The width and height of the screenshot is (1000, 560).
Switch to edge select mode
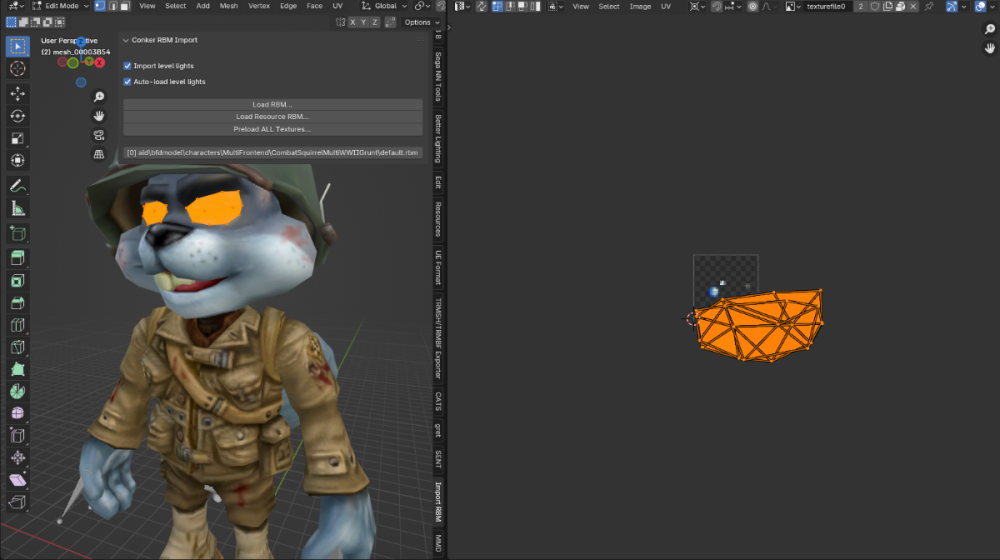[113, 6]
